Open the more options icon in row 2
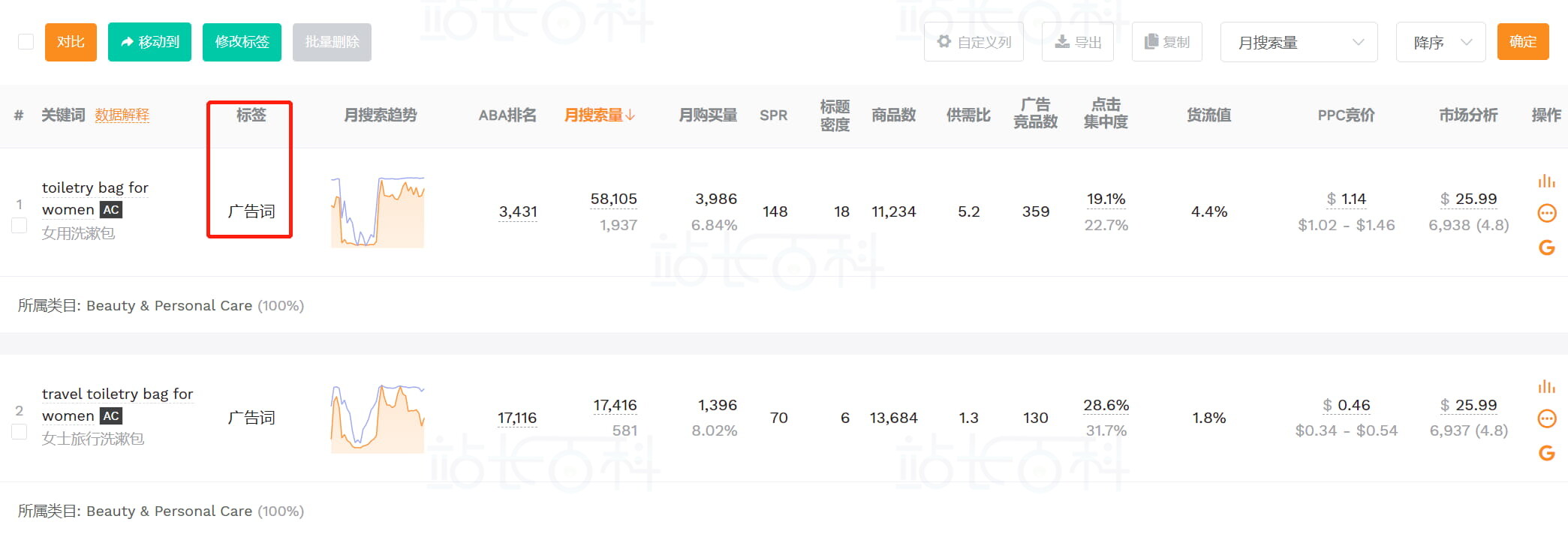The height and width of the screenshot is (534, 1568). [1546, 418]
